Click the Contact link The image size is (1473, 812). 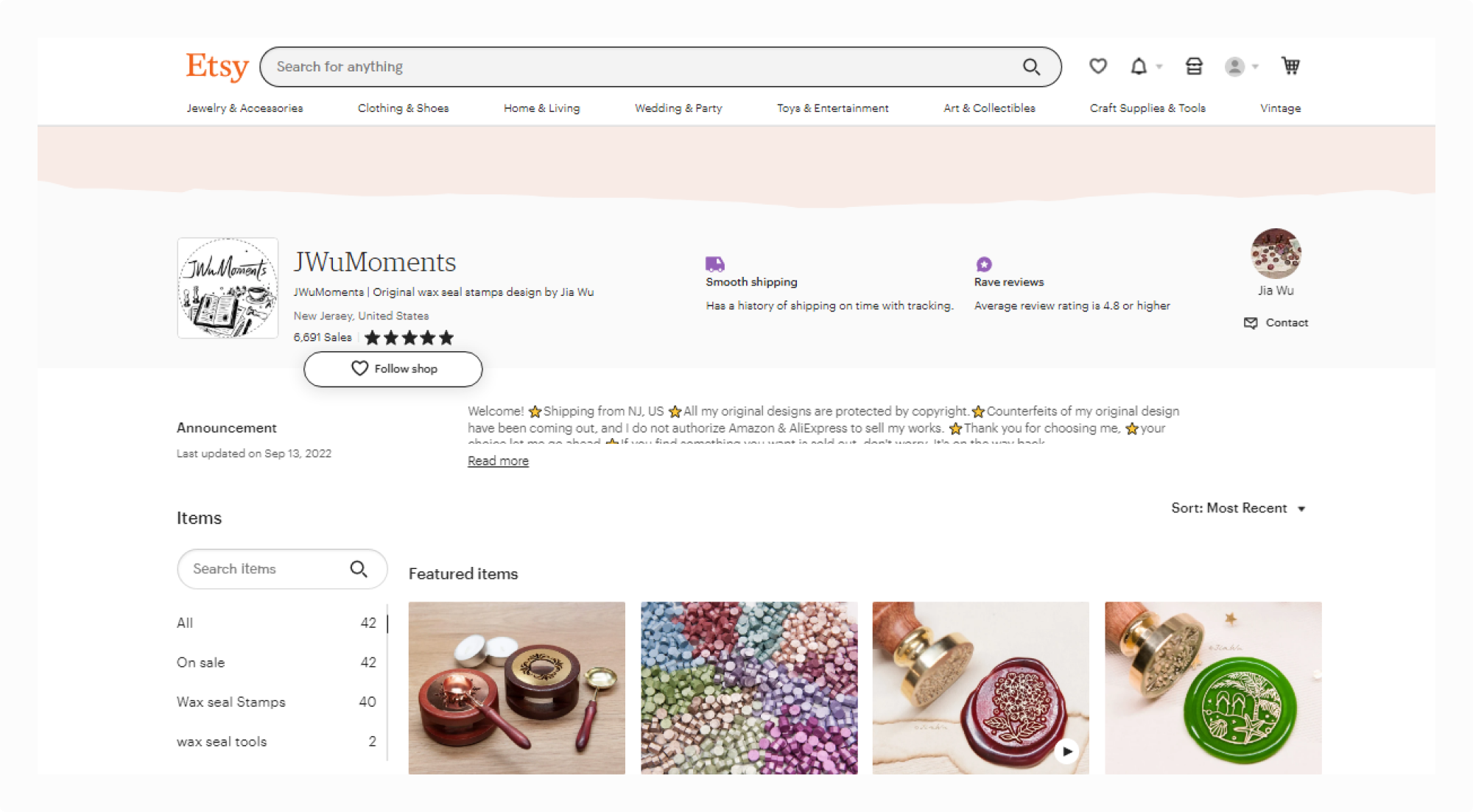click(x=1287, y=322)
